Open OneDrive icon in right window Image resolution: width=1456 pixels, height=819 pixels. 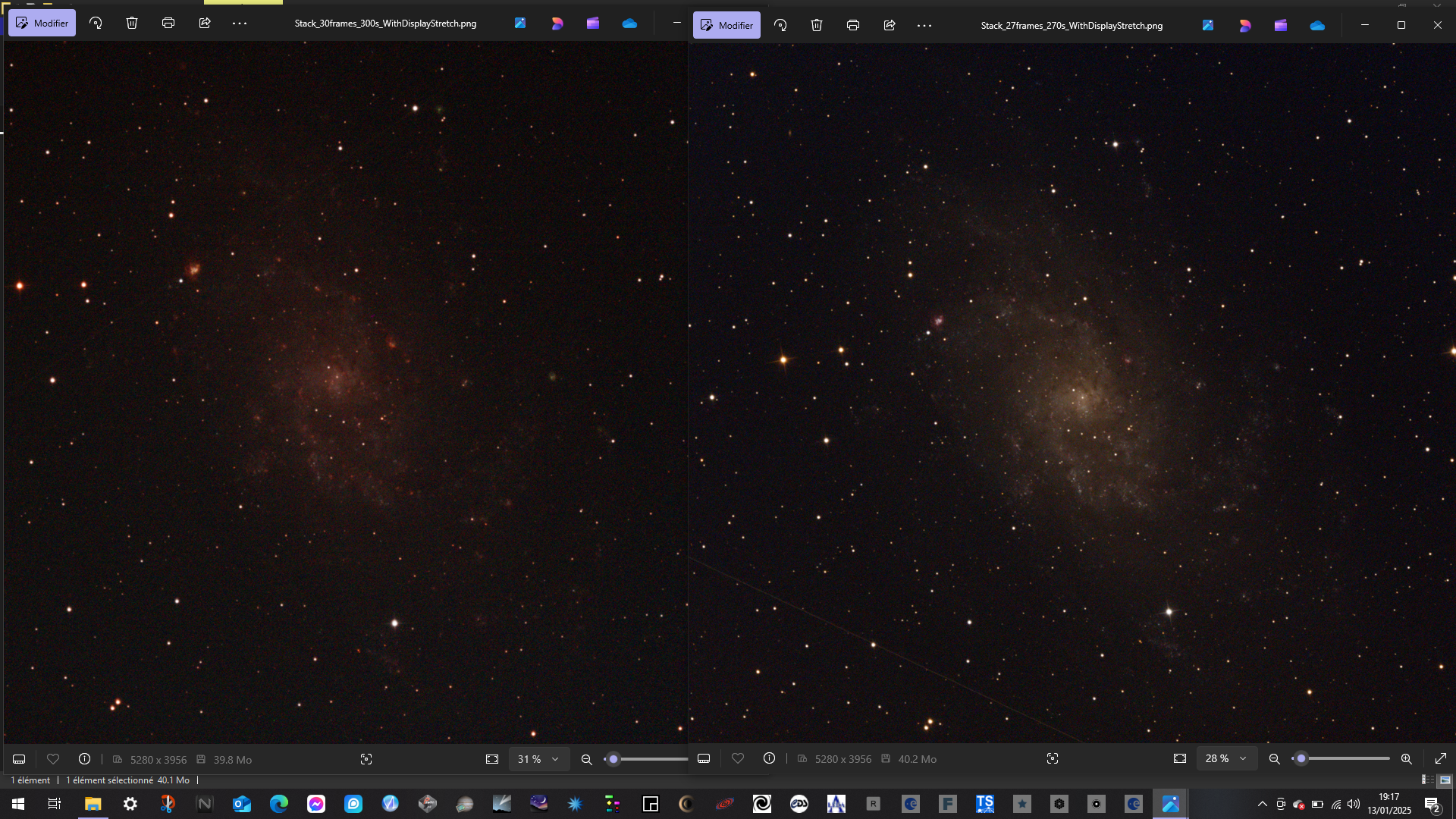[x=1317, y=25]
